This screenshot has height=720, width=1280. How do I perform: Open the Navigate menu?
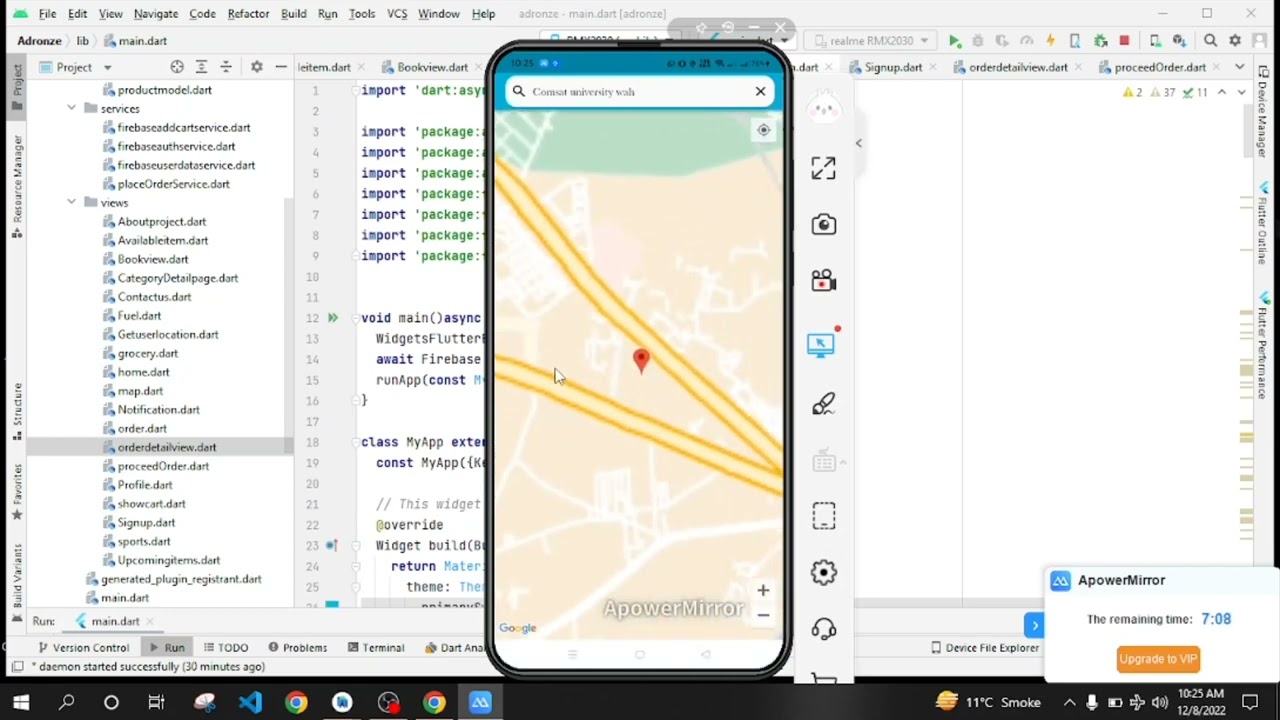[156, 14]
